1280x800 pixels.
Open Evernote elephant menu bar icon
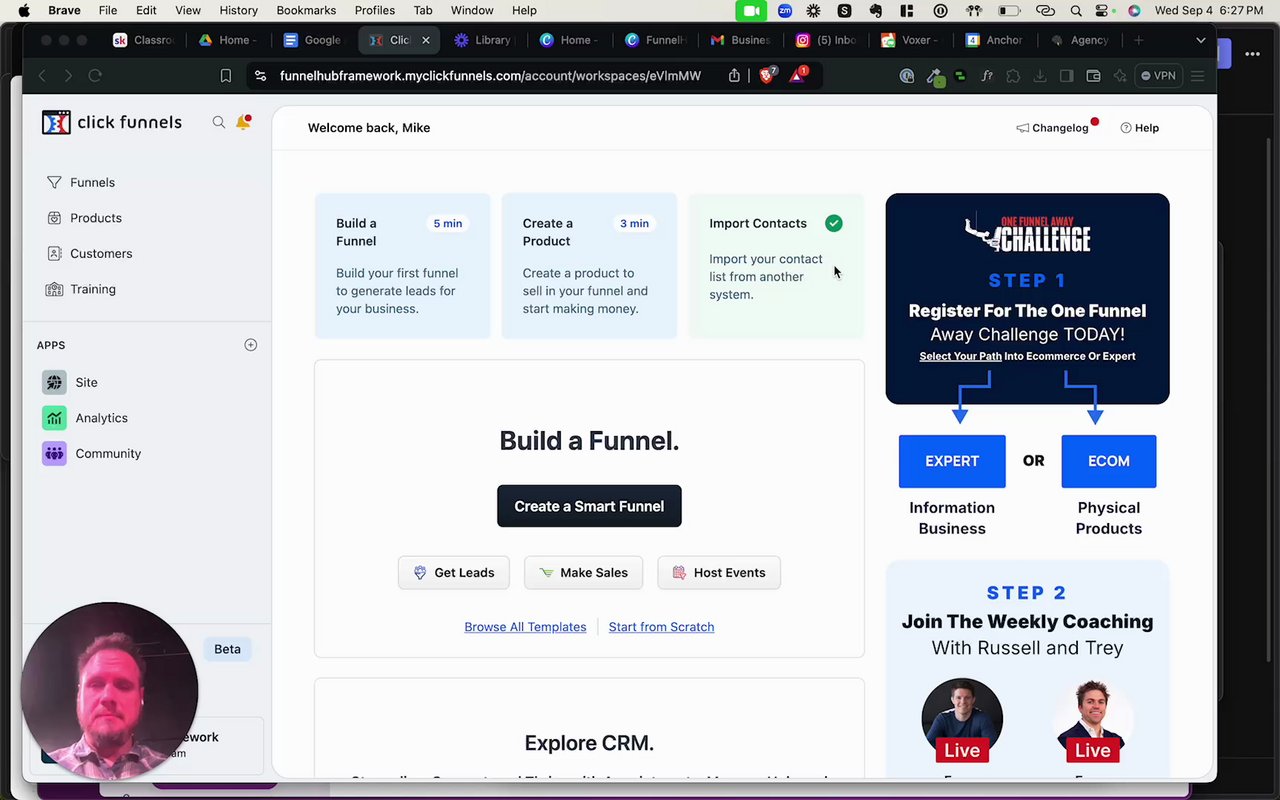[x=877, y=11]
